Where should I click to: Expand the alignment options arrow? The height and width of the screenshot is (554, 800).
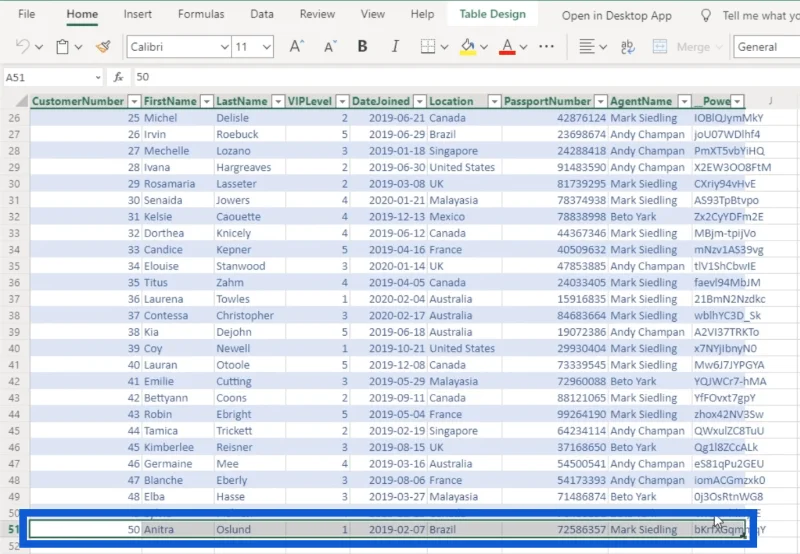(x=603, y=47)
